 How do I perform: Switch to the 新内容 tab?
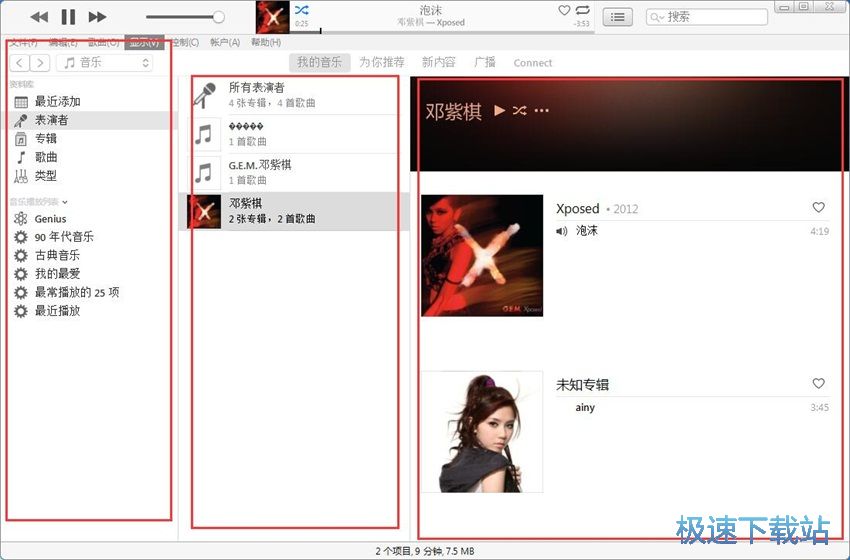tap(439, 62)
